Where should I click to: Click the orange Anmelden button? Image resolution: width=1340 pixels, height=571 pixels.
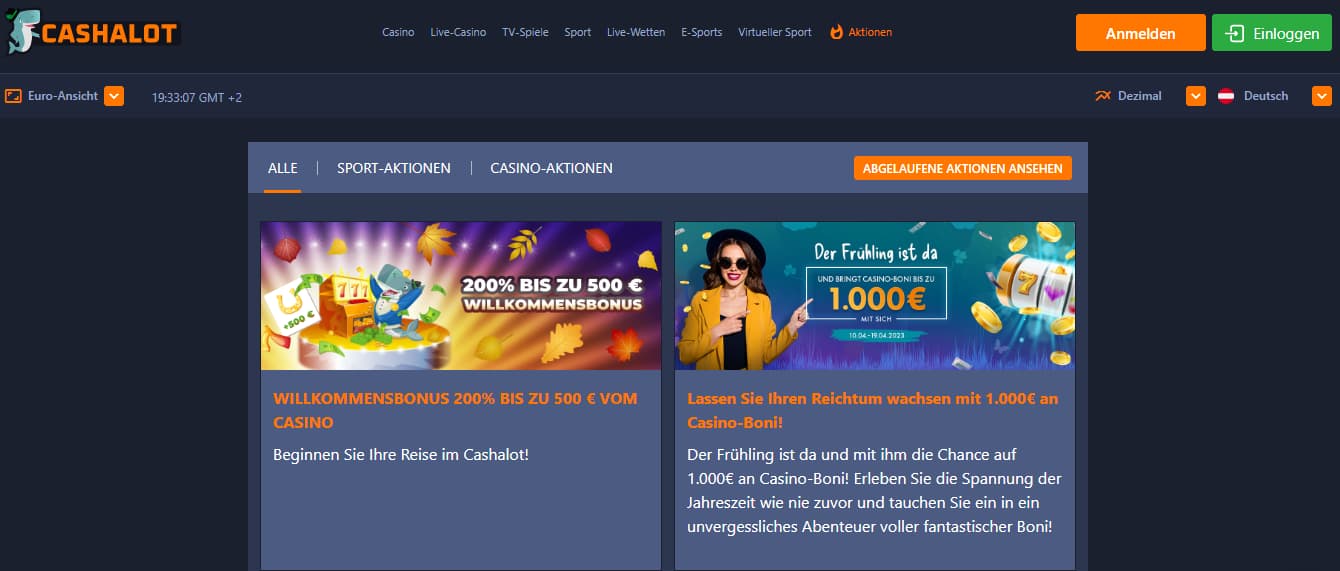(1140, 33)
